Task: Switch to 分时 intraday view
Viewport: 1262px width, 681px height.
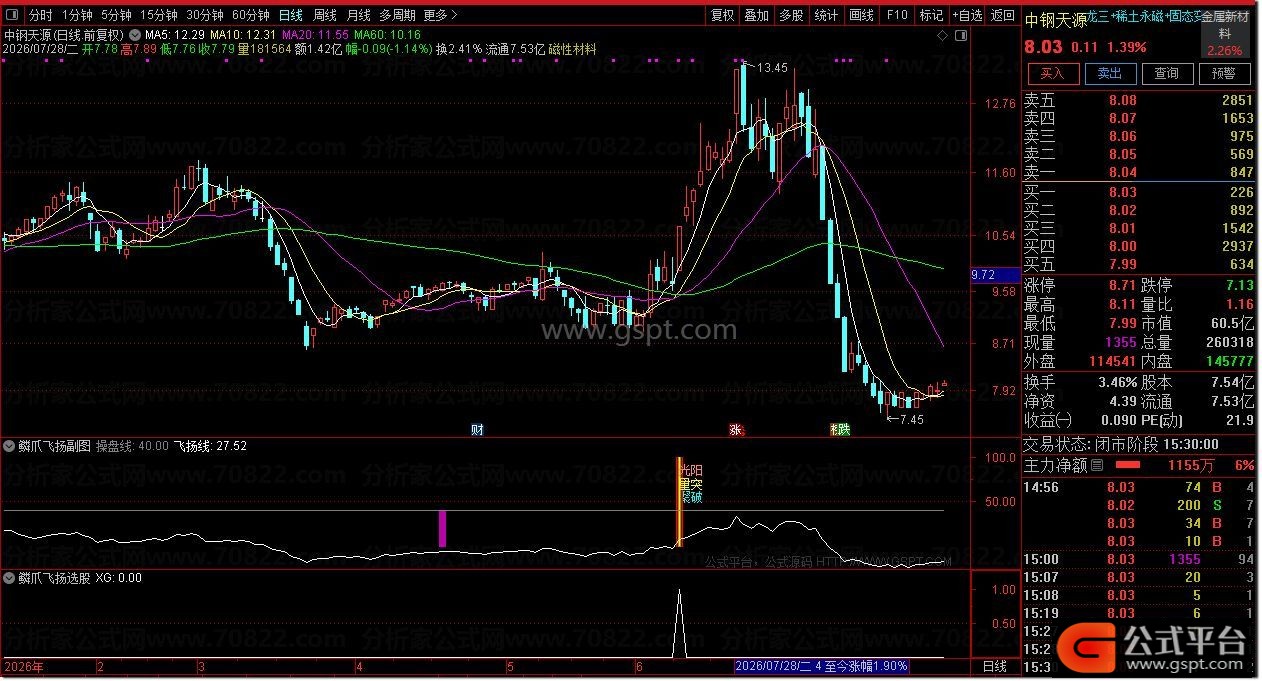Action: 40,15
